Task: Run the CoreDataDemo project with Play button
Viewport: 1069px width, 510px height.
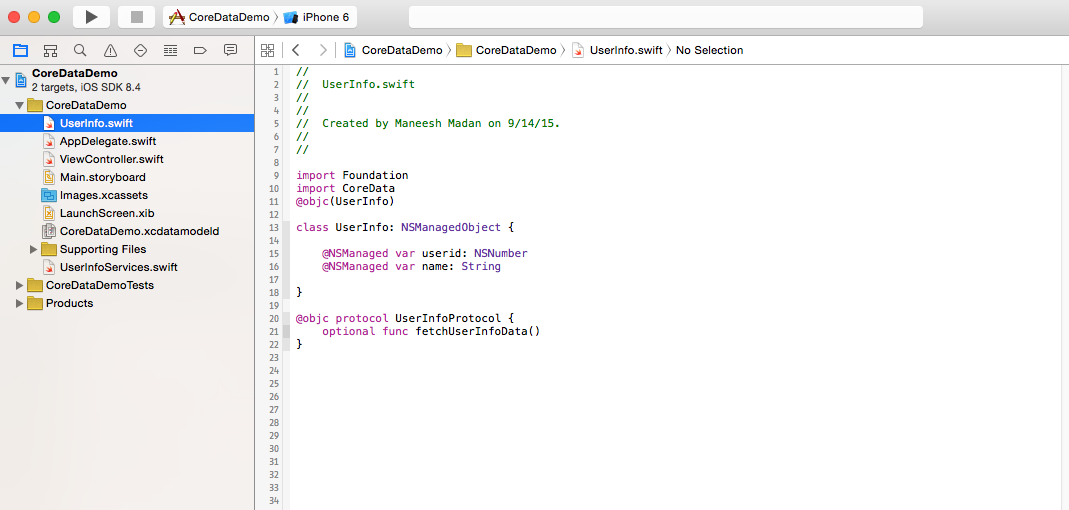Action: pyautogui.click(x=91, y=17)
